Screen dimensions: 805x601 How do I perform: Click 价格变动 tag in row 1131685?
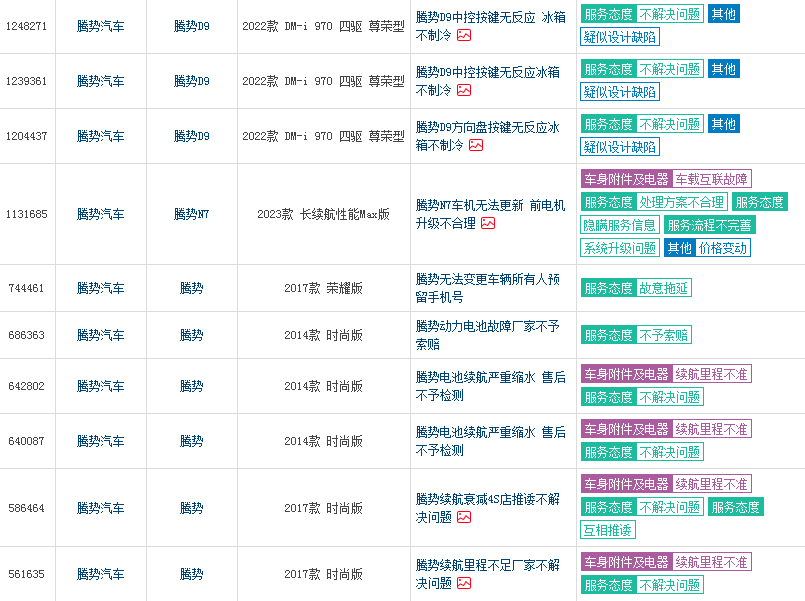(723, 248)
